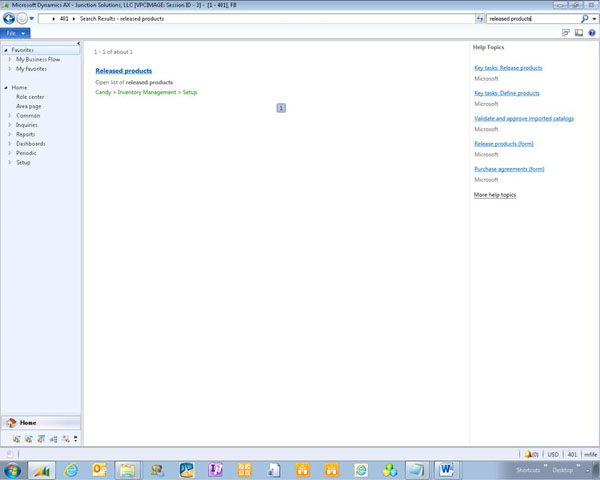Open the Released products search result
Screen dimensions: 600x480
124,71
